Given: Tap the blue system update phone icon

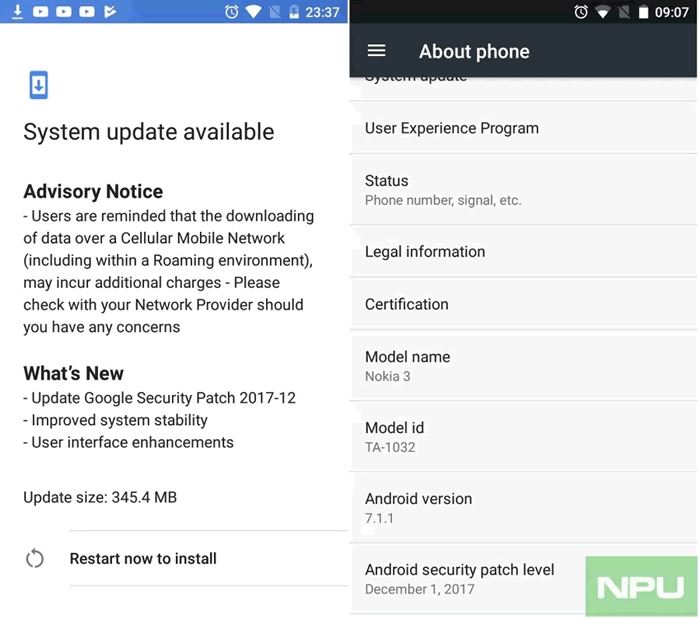Looking at the screenshot, I should [x=37, y=85].
